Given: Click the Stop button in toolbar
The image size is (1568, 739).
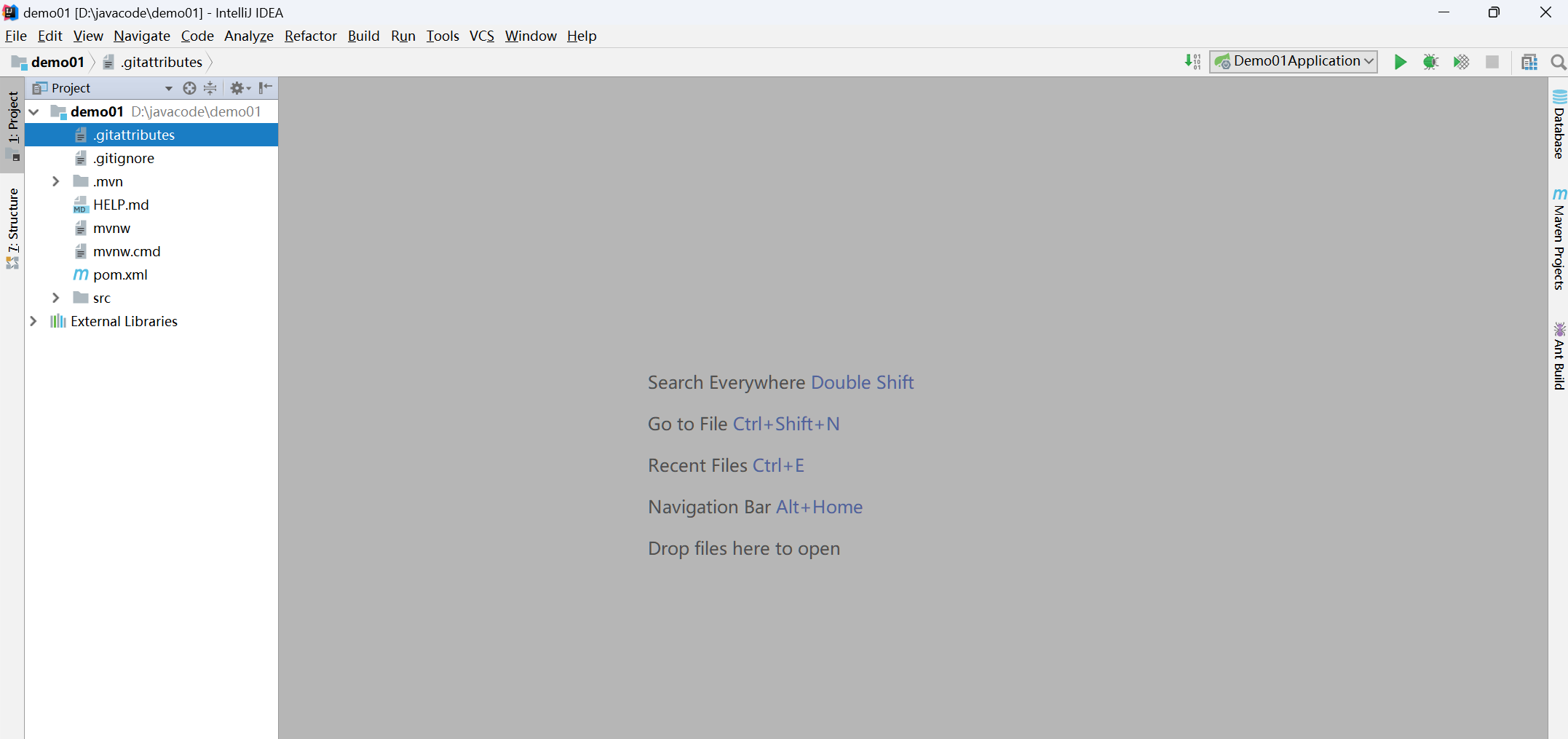Looking at the screenshot, I should pos(1492,62).
